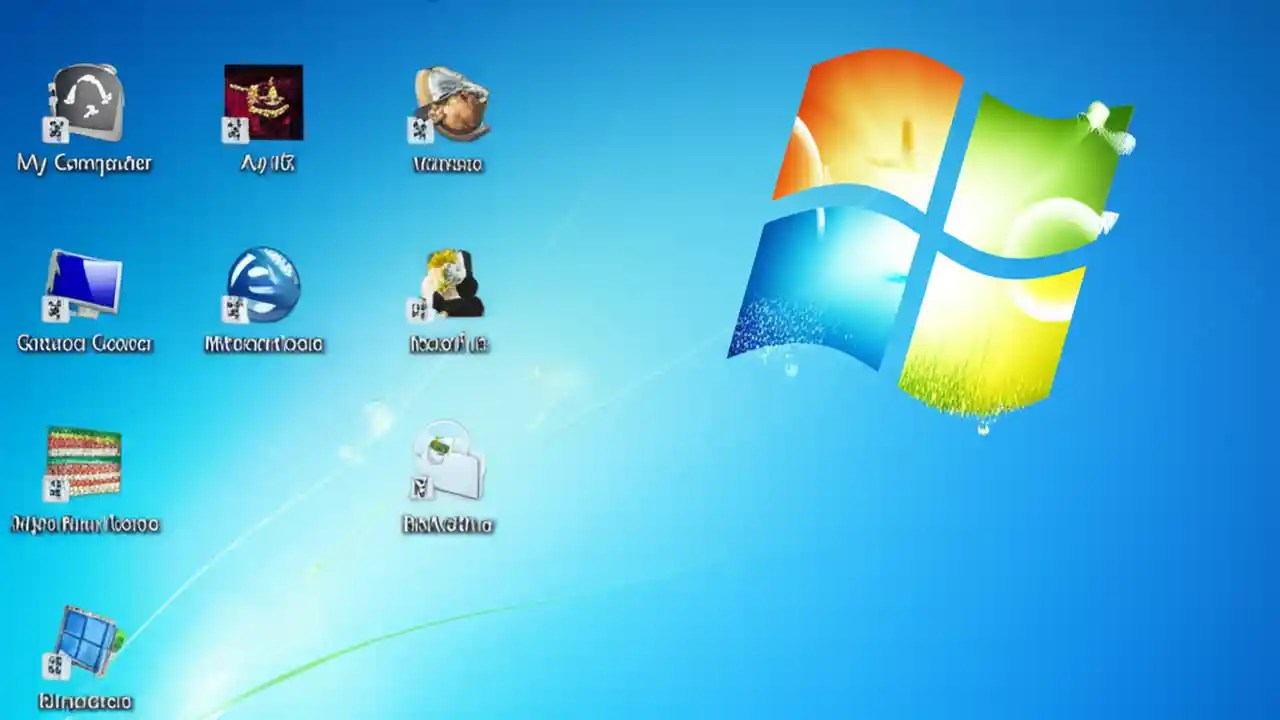
Task: Click the shortcut badge on the helmet icon
Action: (420, 130)
